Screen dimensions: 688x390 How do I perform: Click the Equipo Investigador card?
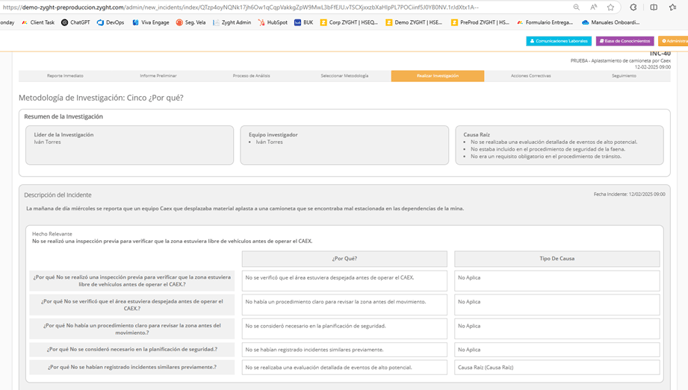point(344,145)
